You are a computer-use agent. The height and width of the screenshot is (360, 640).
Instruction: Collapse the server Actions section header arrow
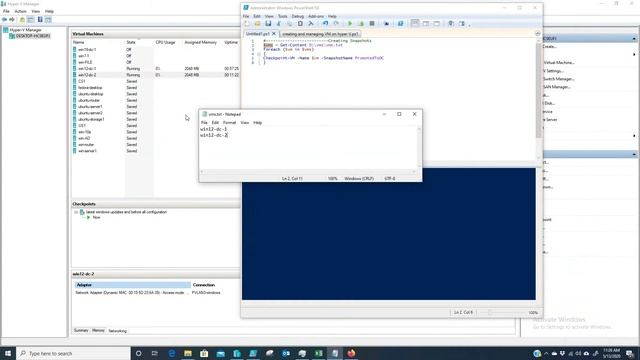634,38
